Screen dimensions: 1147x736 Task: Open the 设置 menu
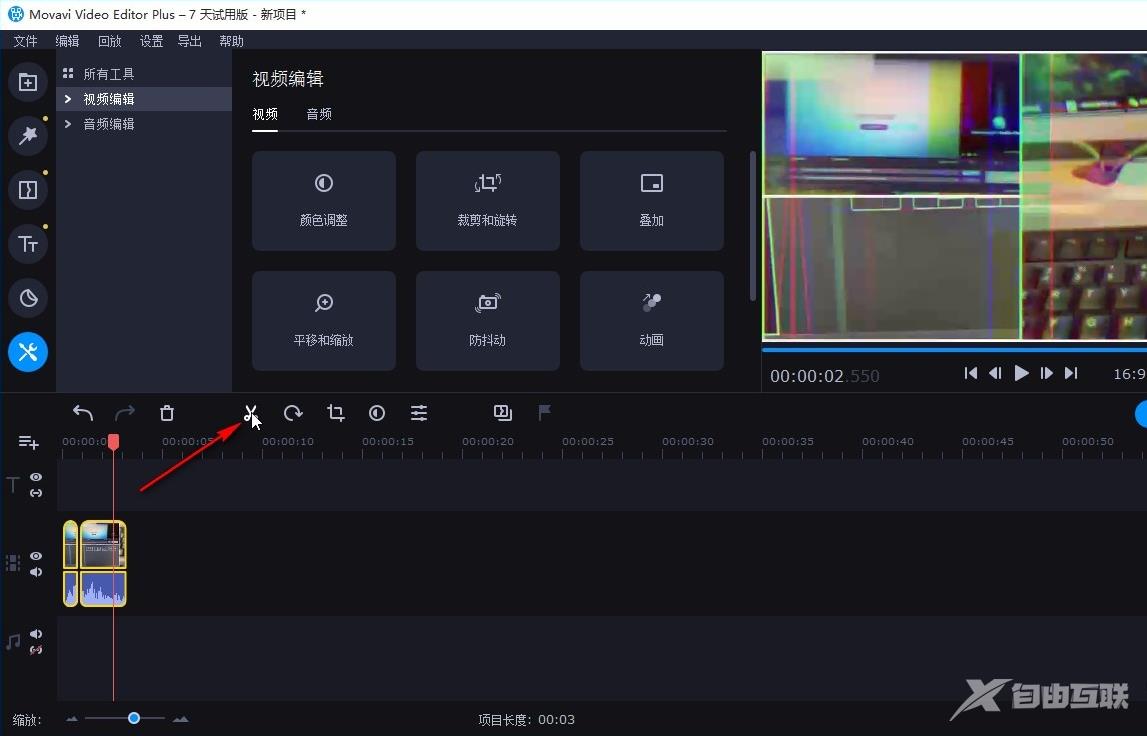(151, 41)
